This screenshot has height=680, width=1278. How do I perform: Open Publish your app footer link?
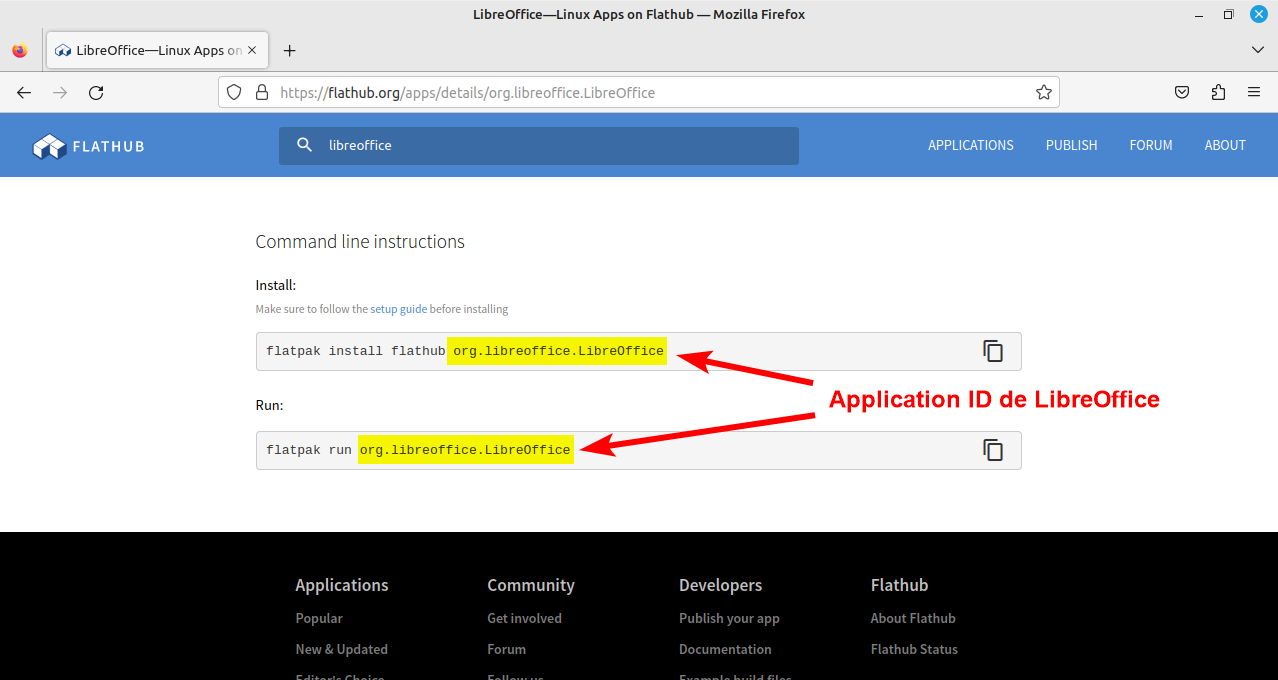(x=729, y=618)
